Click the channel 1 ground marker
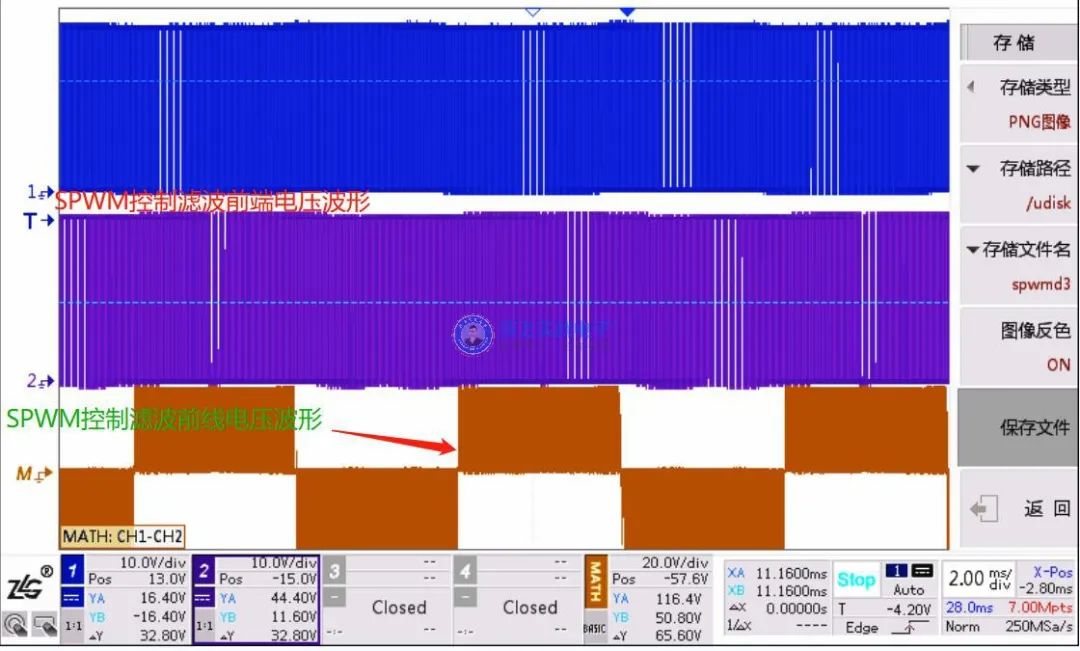Image resolution: width=1080 pixels, height=651 pixels. pyautogui.click(x=39, y=192)
